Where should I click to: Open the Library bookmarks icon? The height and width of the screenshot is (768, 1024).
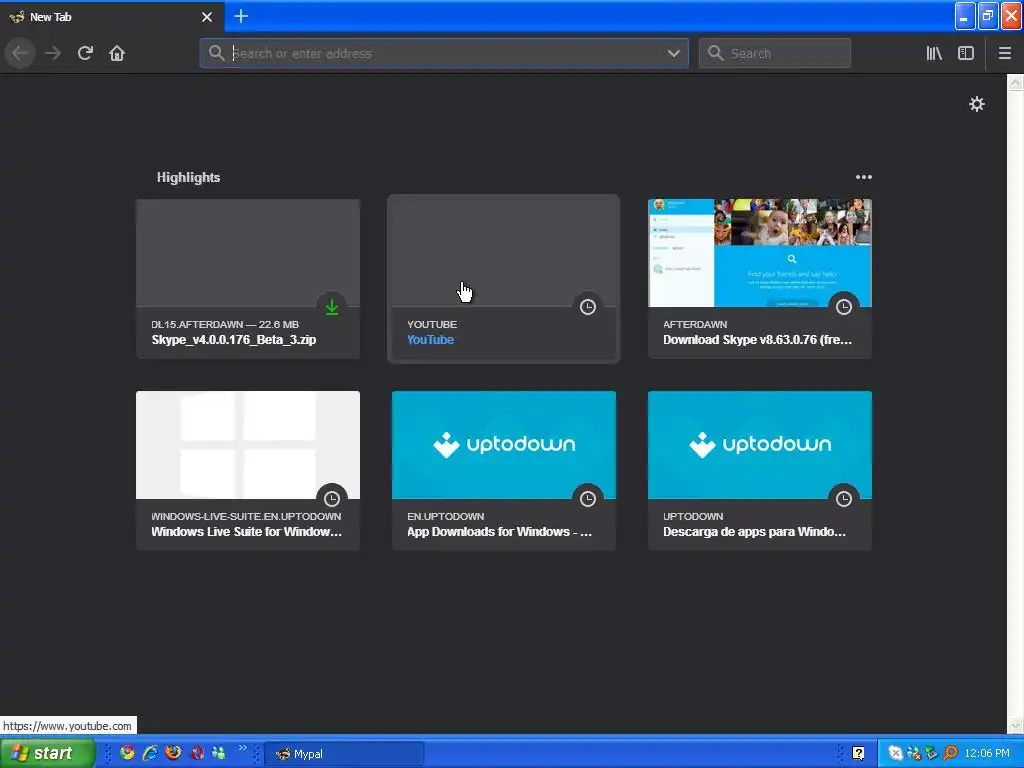point(934,53)
